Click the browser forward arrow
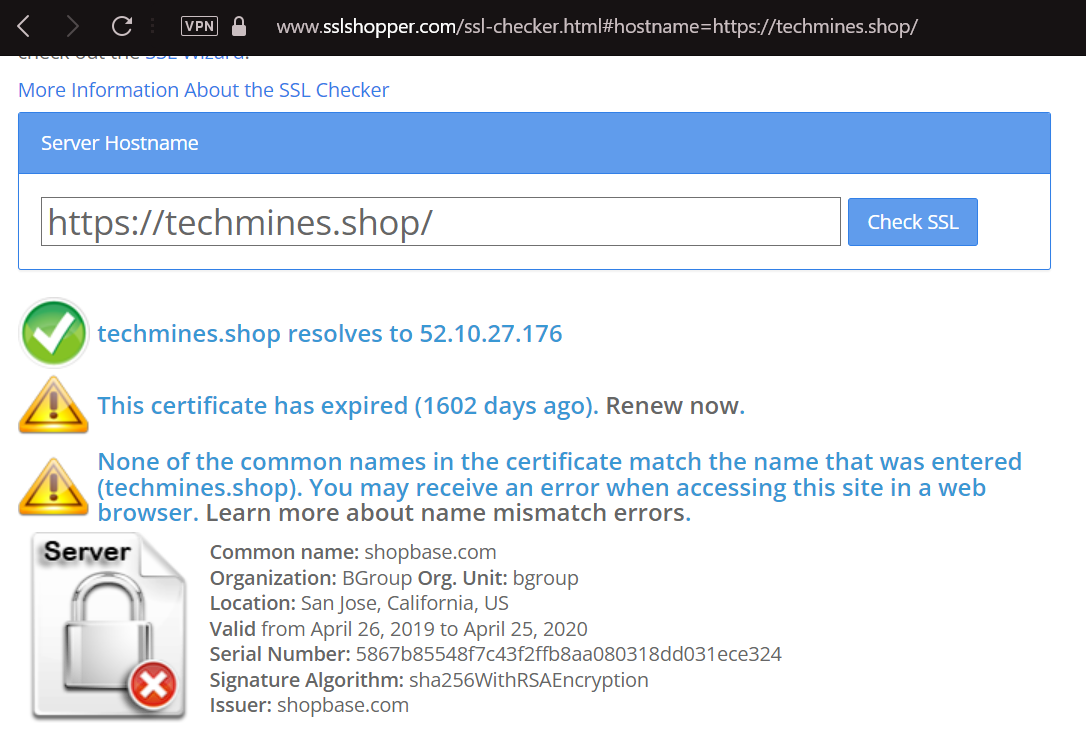 pos(72,26)
